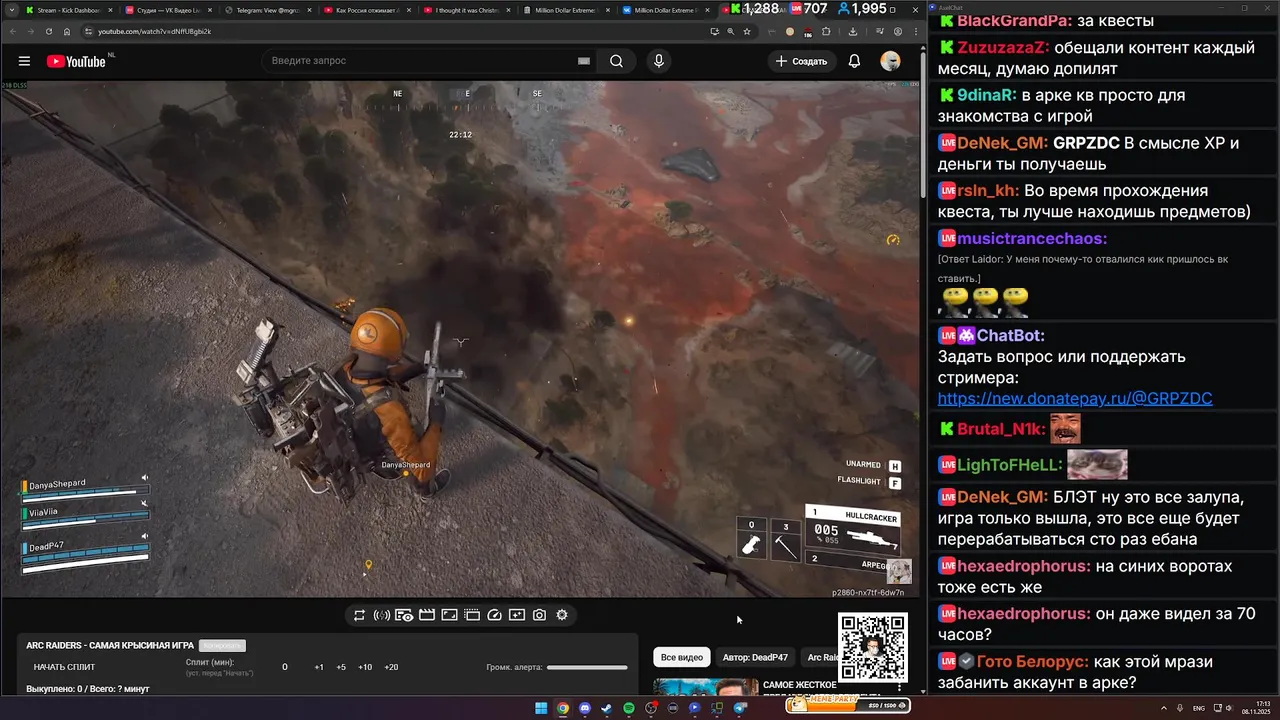Open Steam from the taskbar
Viewport: 1280px width, 720px height.
pyautogui.click(x=607, y=708)
